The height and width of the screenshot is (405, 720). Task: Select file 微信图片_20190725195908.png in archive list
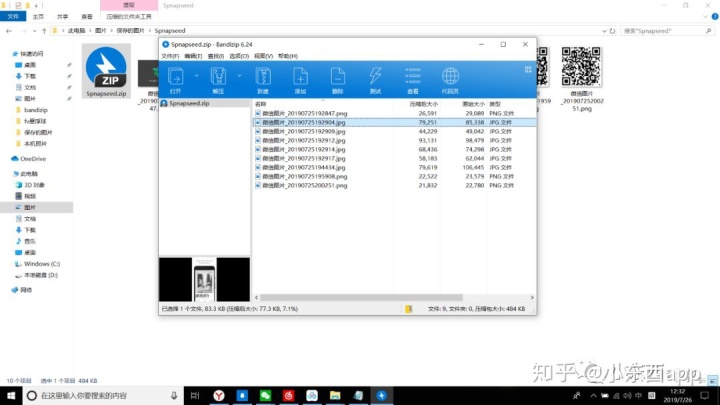pyautogui.click(x=304, y=176)
